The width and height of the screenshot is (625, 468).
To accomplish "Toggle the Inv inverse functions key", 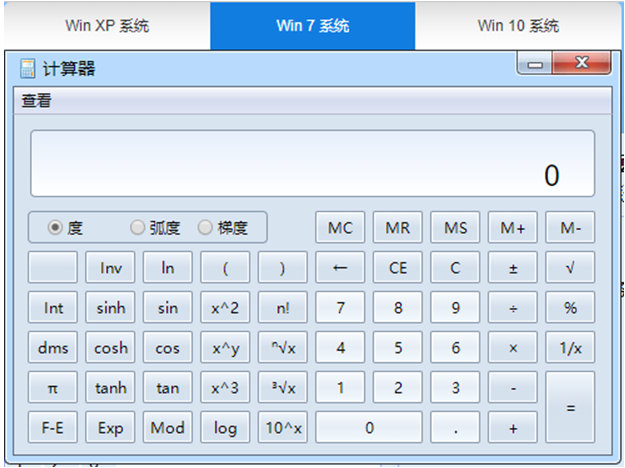I will click(x=110, y=267).
